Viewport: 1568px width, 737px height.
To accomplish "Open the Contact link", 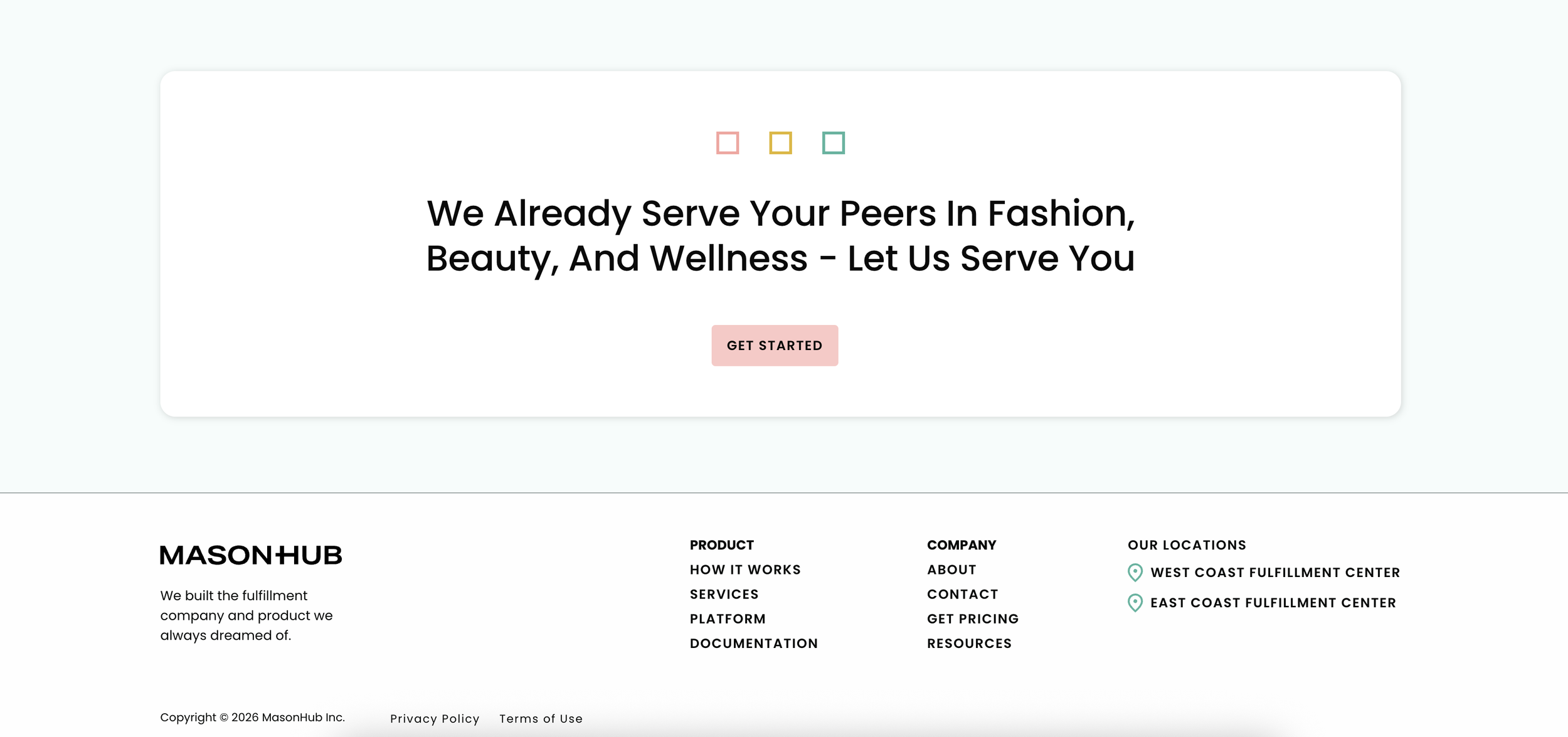I will click(962, 594).
